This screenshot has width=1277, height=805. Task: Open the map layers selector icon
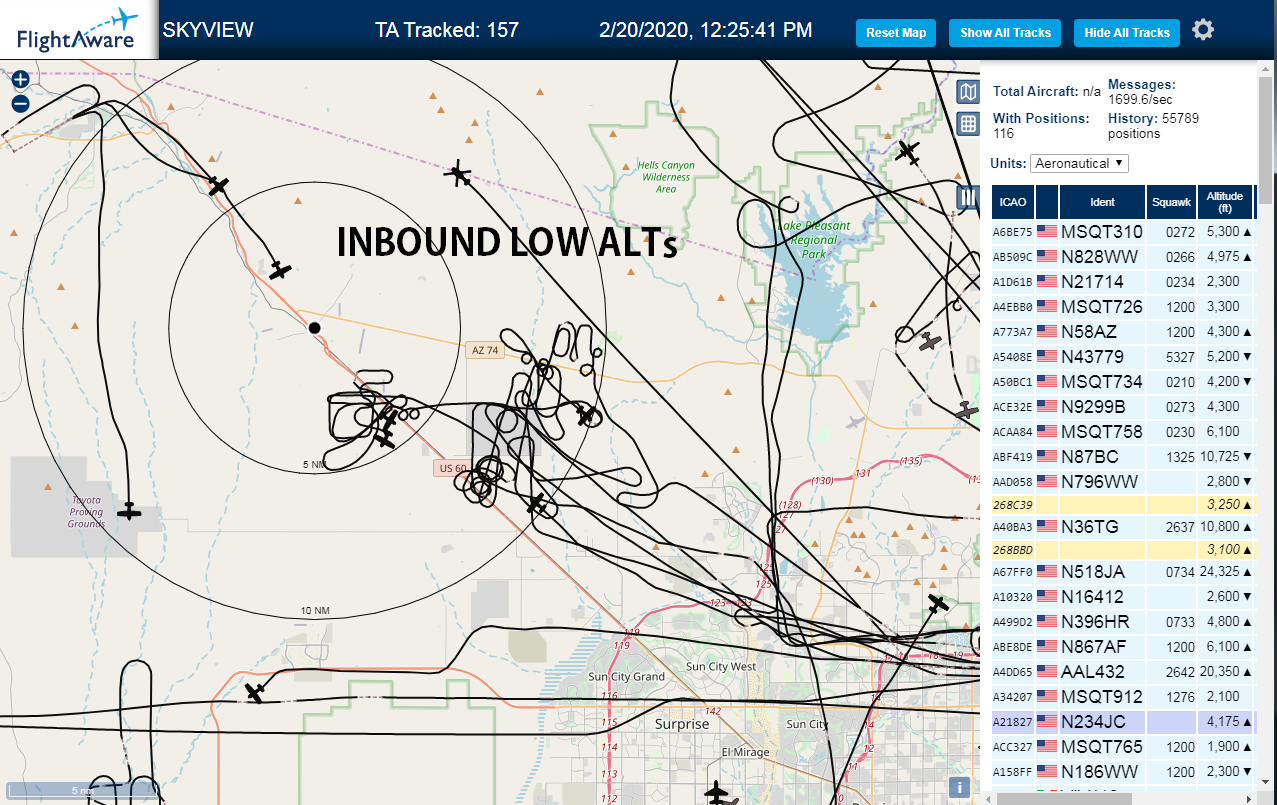tap(967, 93)
